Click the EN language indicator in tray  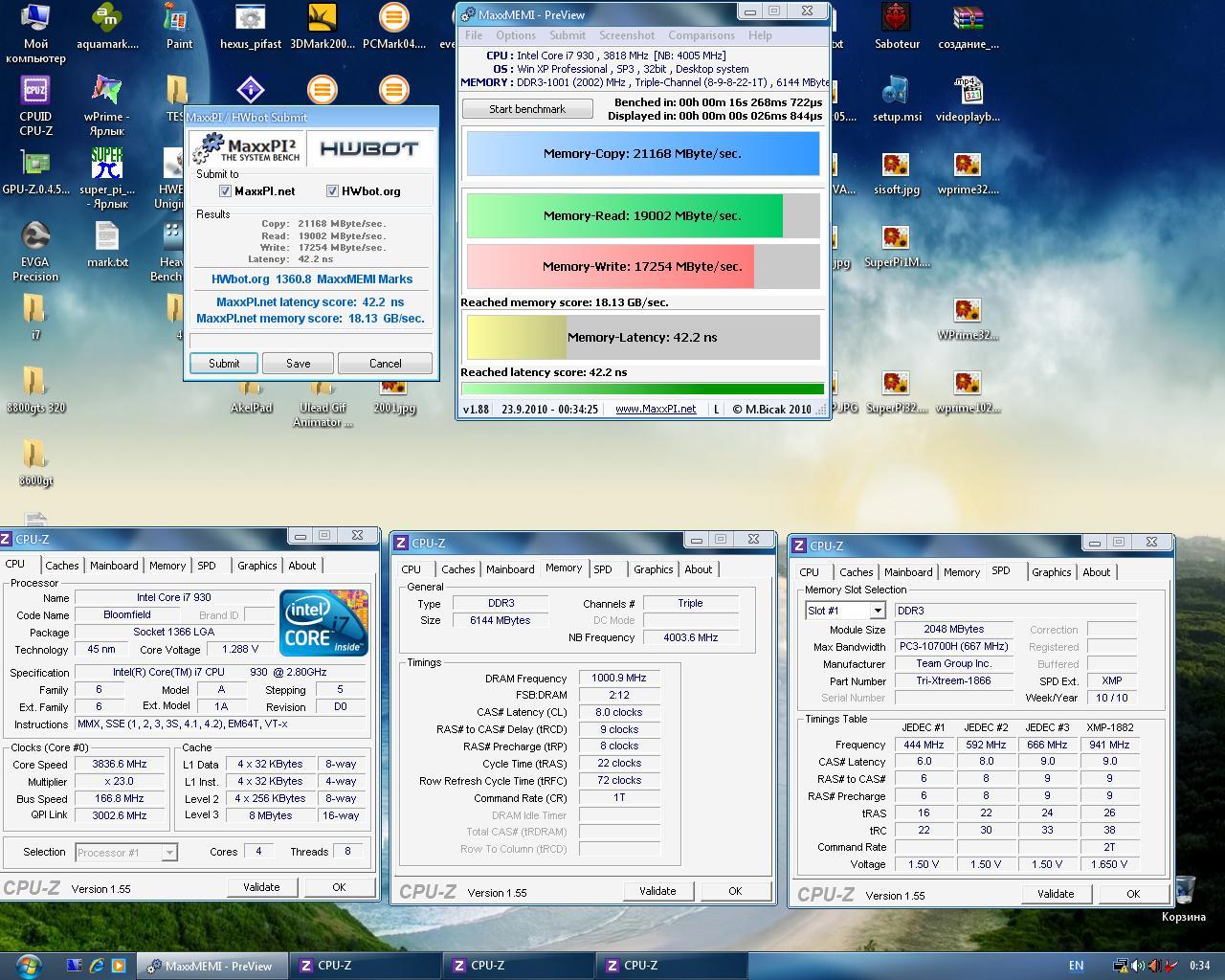pyautogui.click(x=1076, y=966)
